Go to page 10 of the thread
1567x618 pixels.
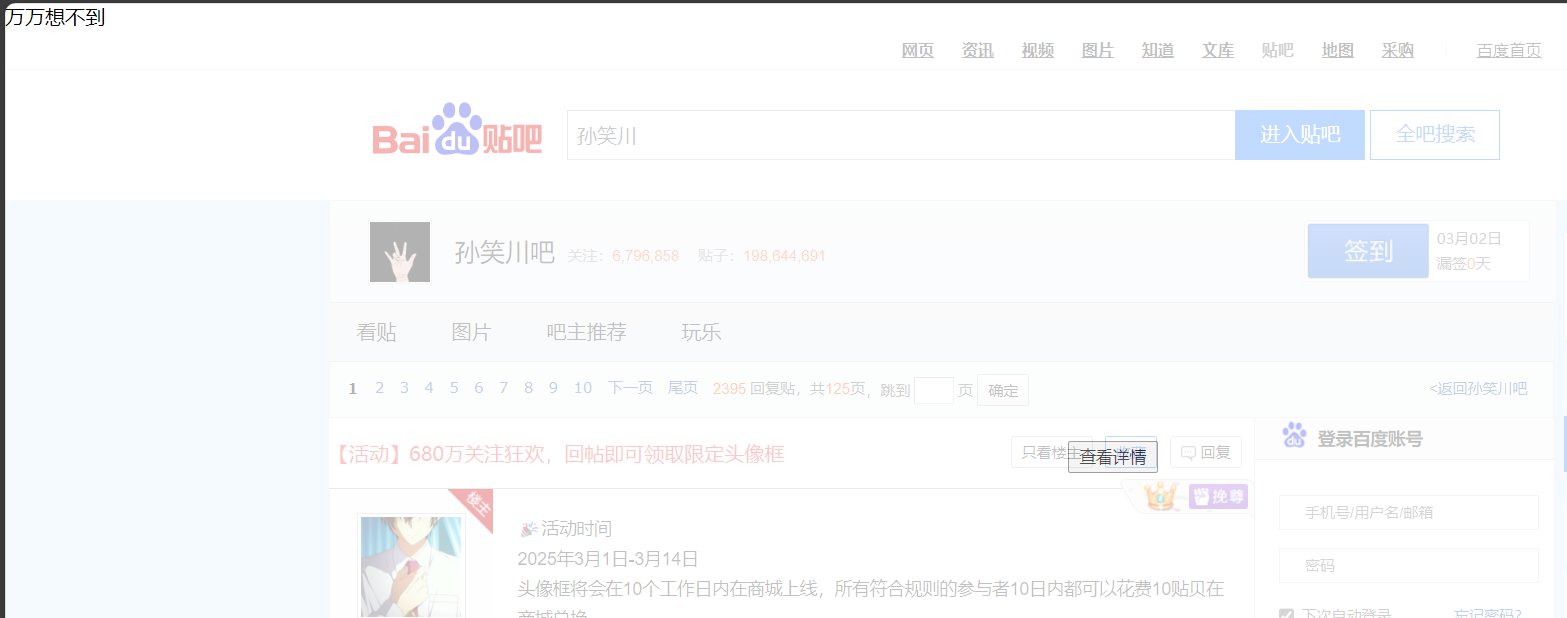click(x=583, y=388)
